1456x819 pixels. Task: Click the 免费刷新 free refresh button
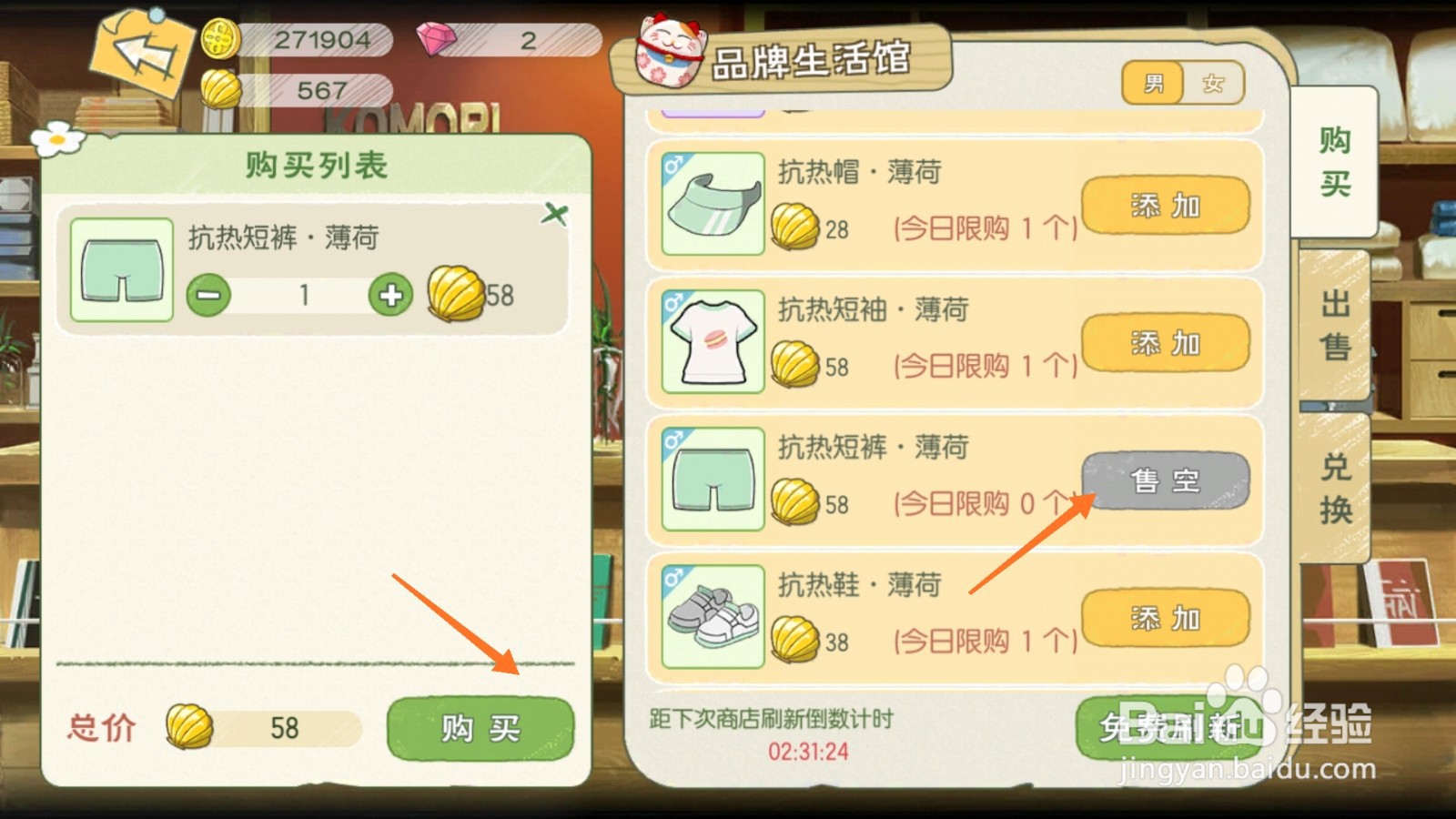[x=1169, y=727]
